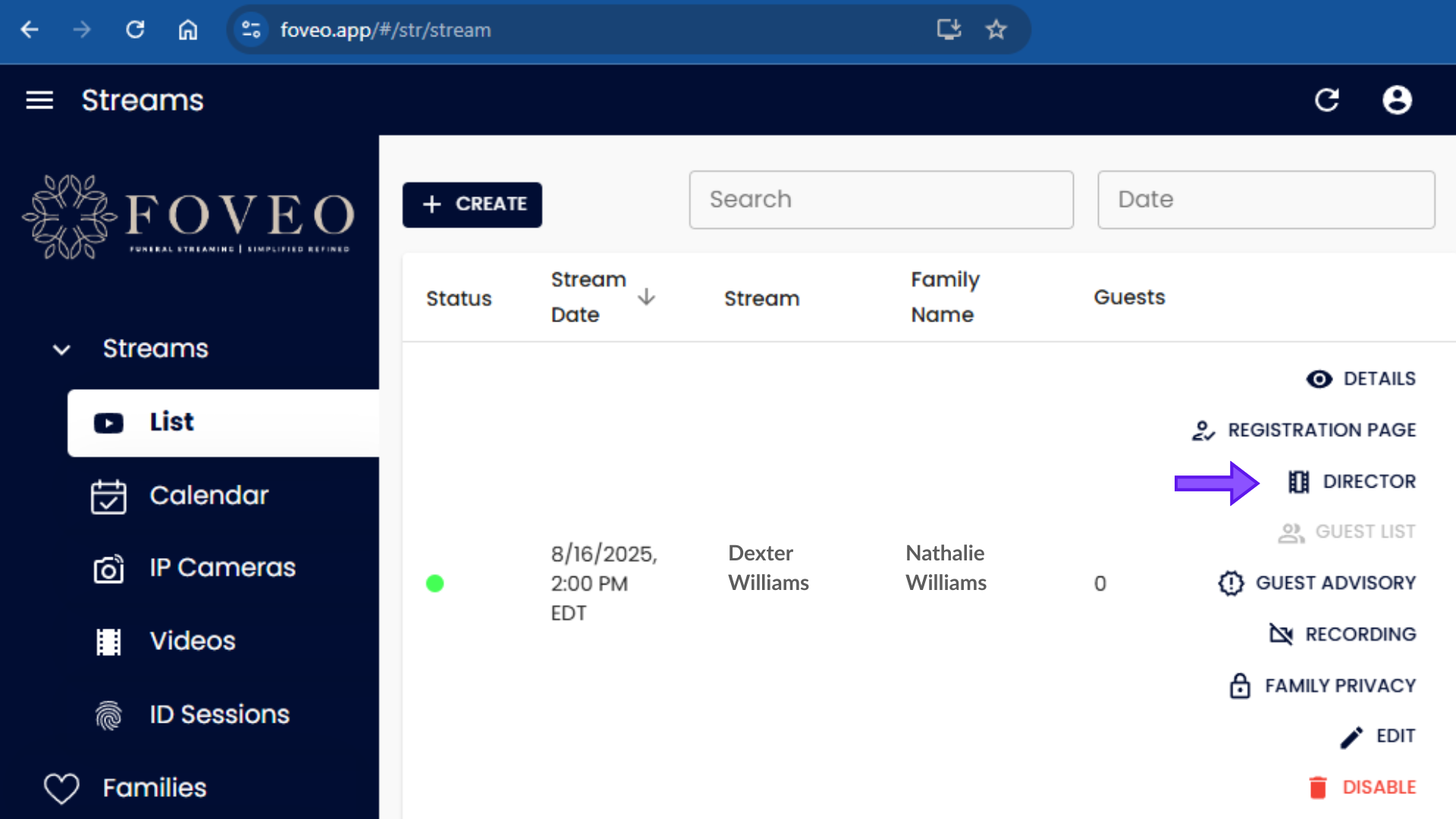This screenshot has height=819, width=1456.
Task: Click the Guests column header
Action: (1129, 297)
